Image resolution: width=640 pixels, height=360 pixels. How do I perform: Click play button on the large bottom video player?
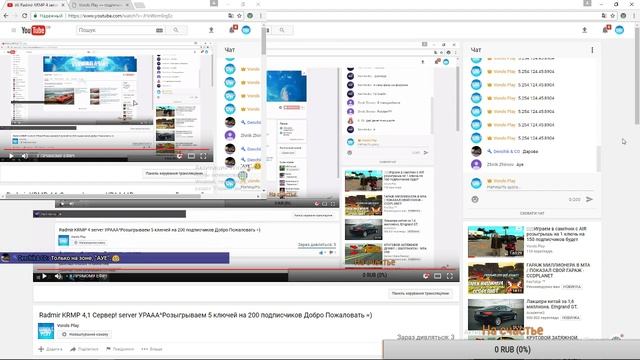click(x=44, y=276)
